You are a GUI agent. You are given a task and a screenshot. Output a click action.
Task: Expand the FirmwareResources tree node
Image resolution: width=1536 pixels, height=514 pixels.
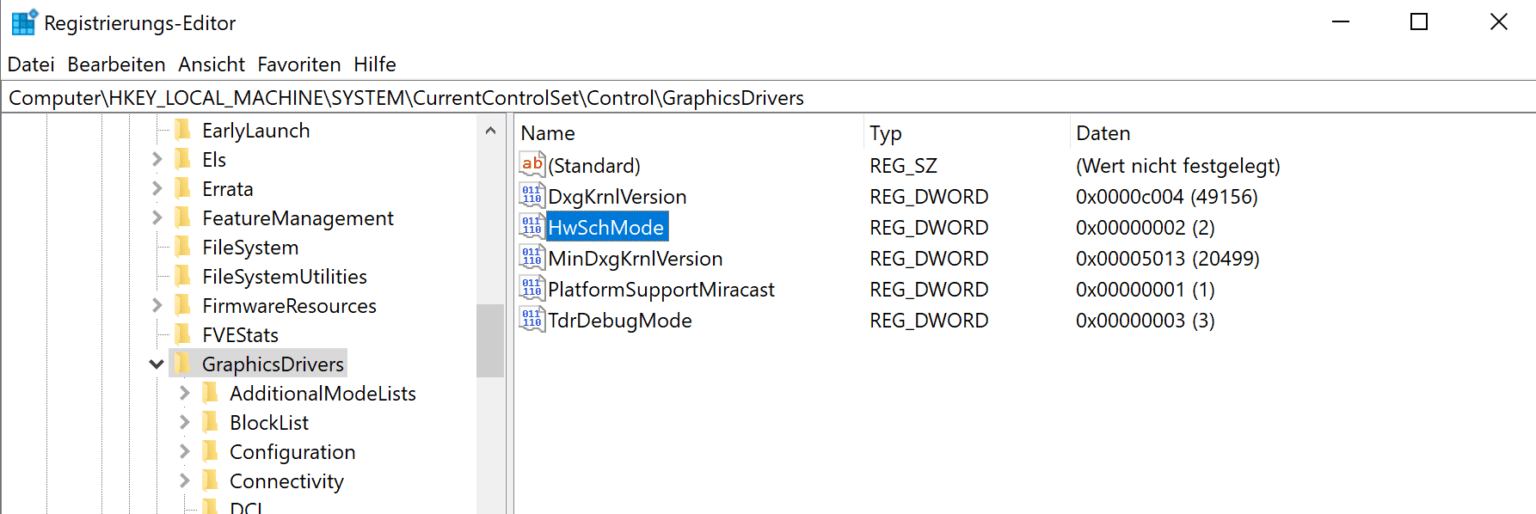(x=157, y=305)
